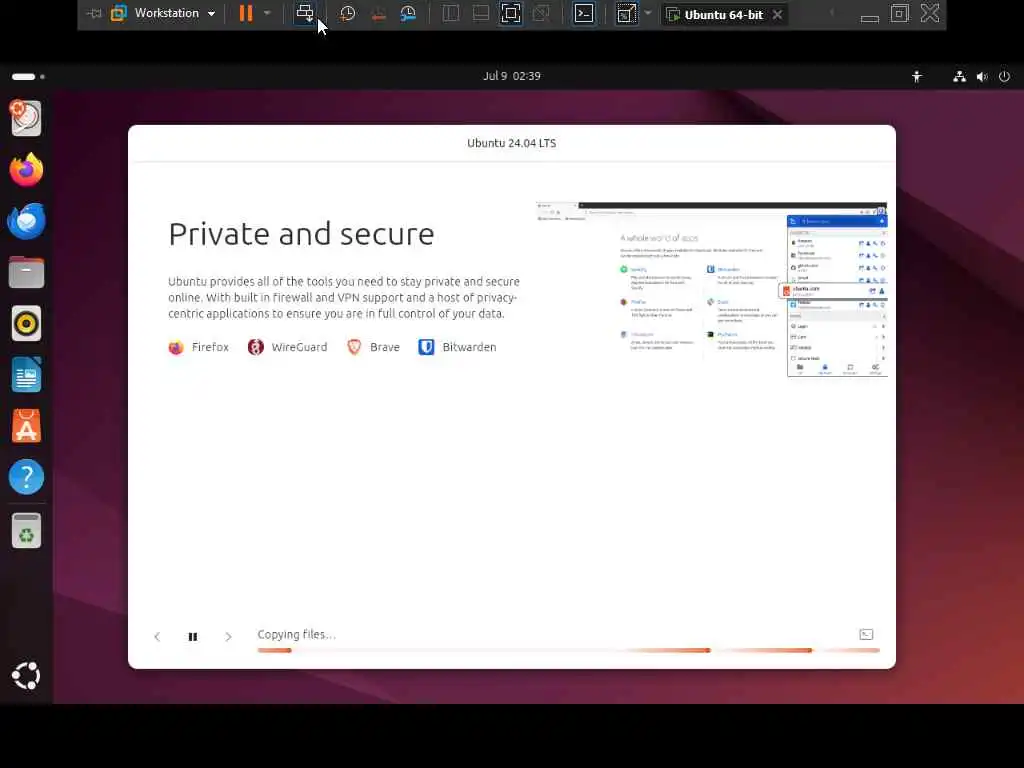Click the Private and secure heading
The height and width of the screenshot is (768, 1024).
pos(301,234)
